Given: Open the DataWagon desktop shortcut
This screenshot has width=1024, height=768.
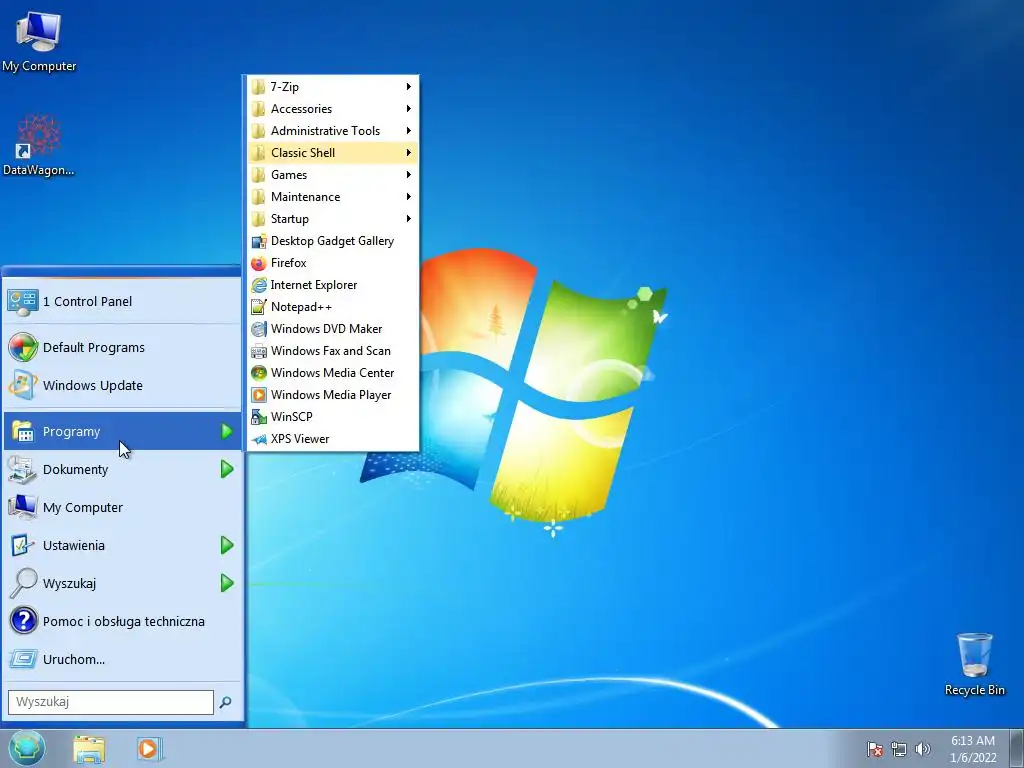Looking at the screenshot, I should [39, 145].
